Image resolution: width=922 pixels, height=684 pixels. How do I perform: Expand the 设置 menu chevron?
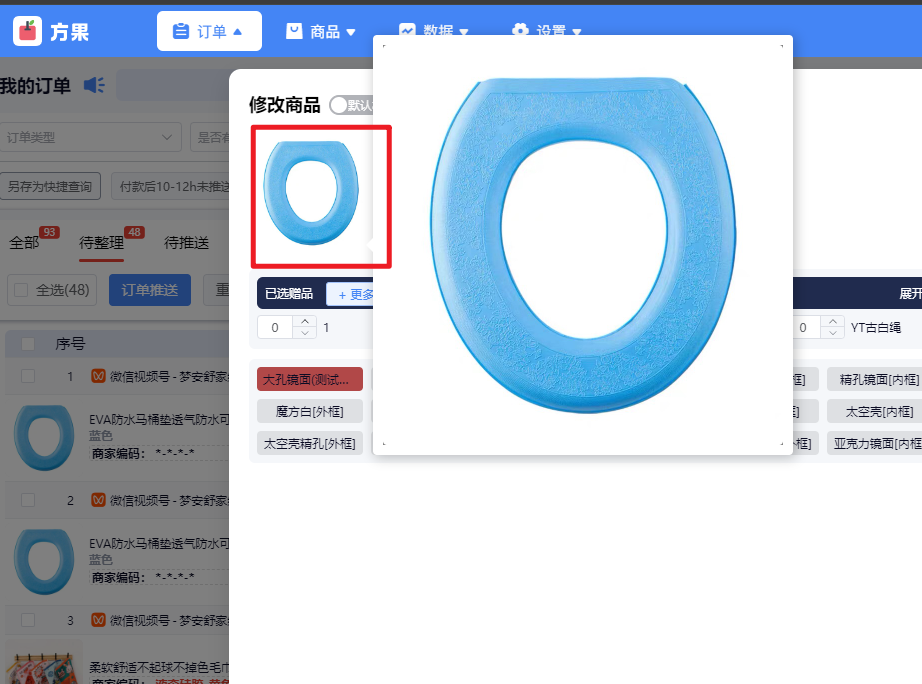click(574, 31)
